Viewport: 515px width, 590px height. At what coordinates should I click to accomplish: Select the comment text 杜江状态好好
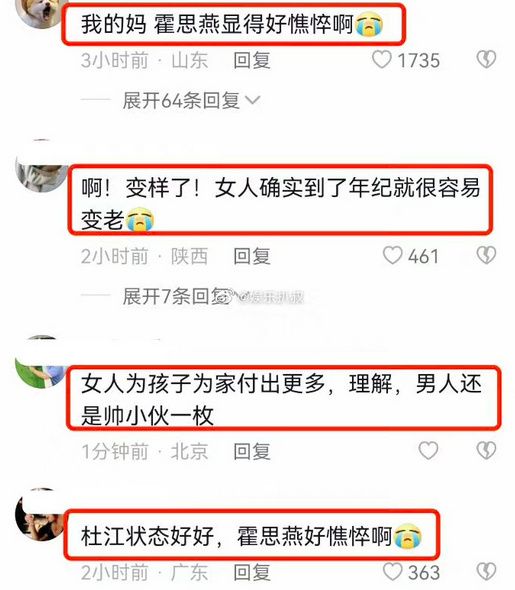(x=147, y=536)
